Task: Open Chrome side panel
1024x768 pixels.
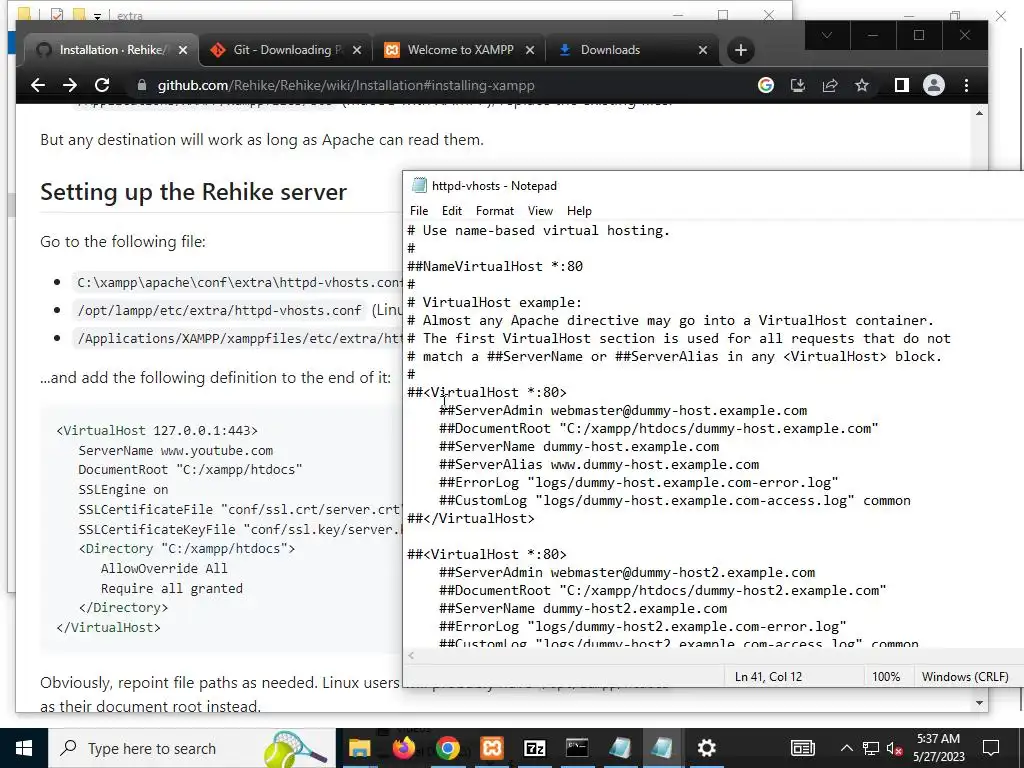Action: [901, 85]
